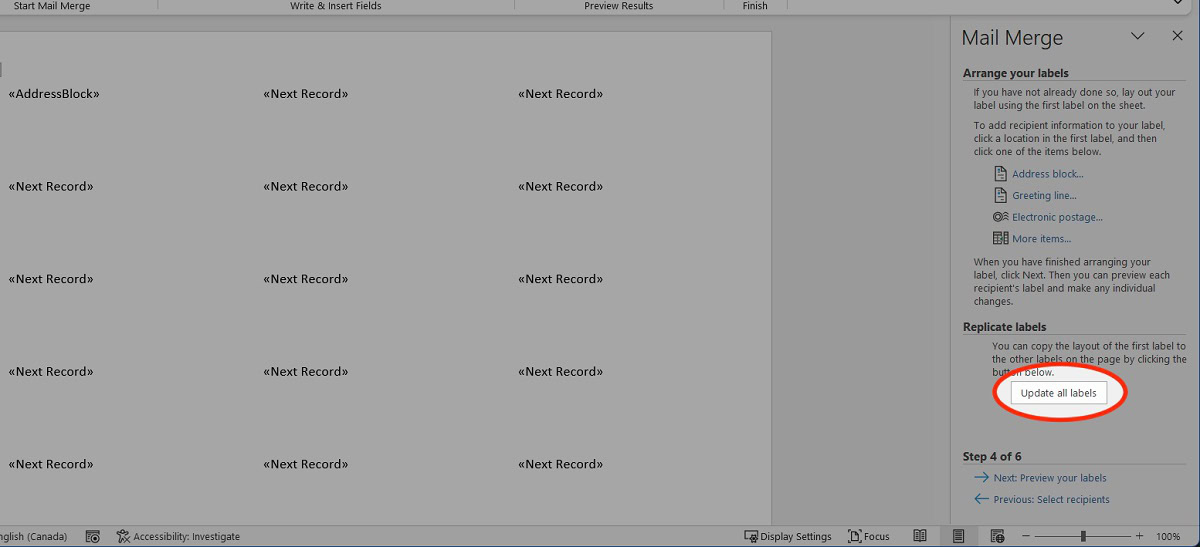Go to Next: Preview your labels
The height and width of the screenshot is (547, 1200).
pos(1050,478)
